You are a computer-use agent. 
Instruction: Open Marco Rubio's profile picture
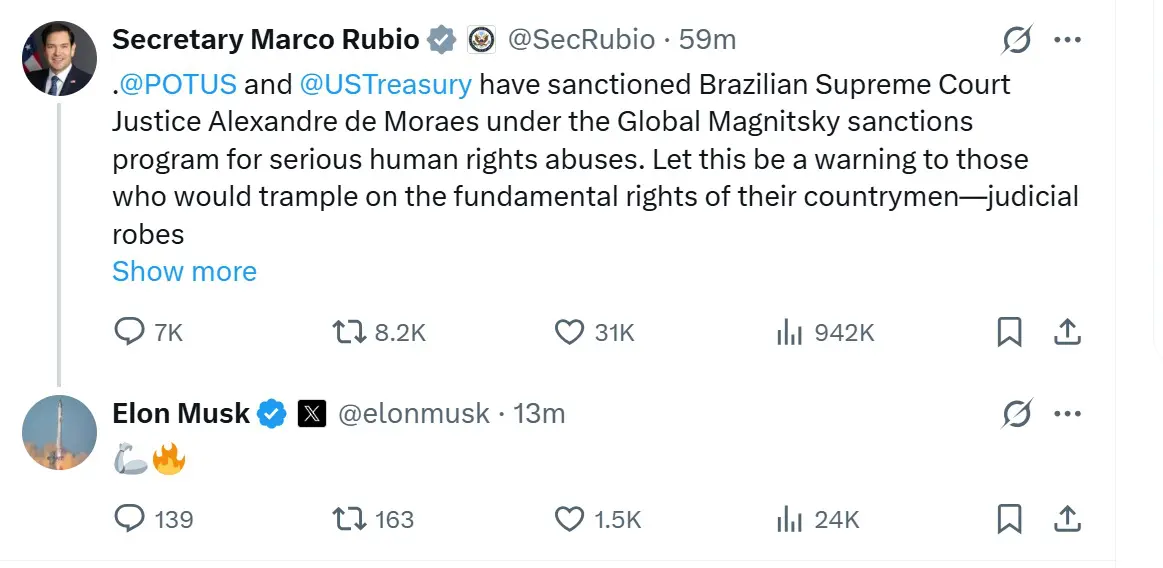click(59, 58)
